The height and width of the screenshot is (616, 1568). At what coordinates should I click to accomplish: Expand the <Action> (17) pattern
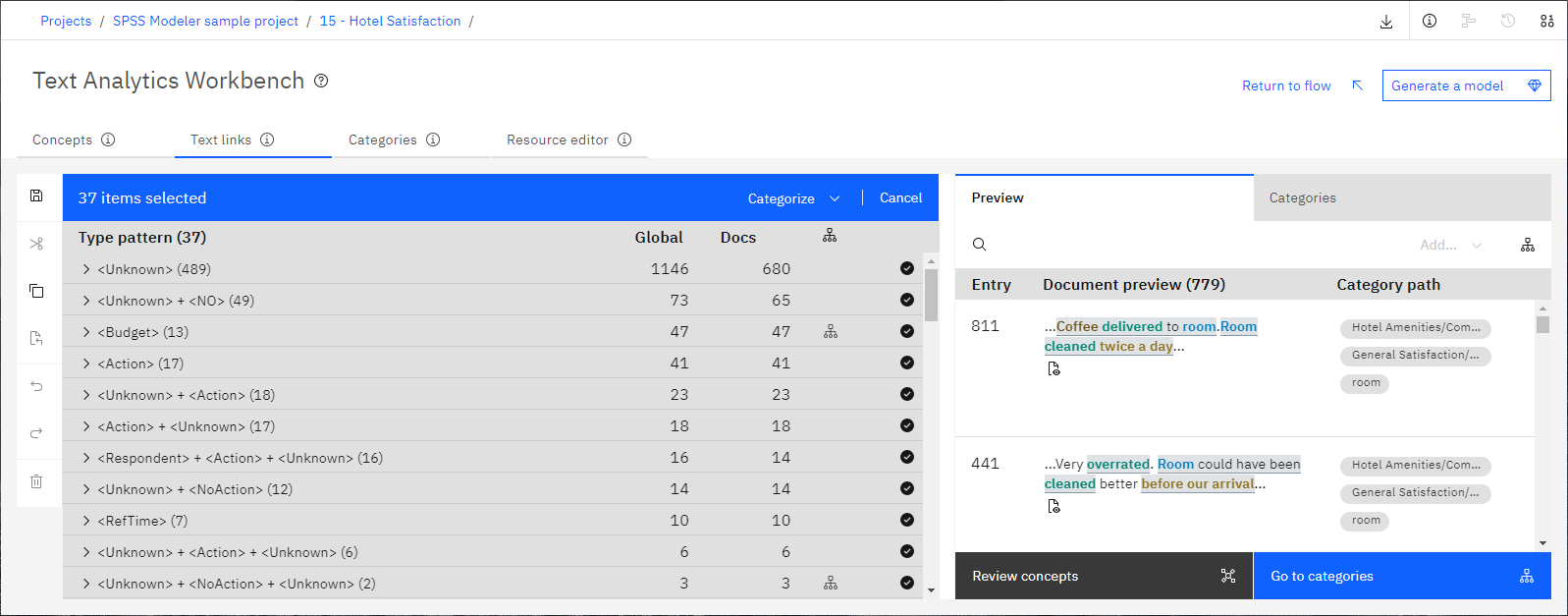tap(86, 364)
